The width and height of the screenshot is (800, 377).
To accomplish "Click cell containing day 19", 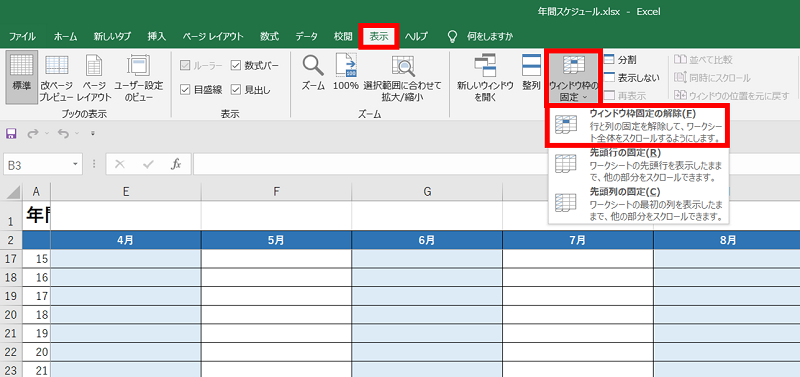I will pyautogui.click(x=36, y=334).
